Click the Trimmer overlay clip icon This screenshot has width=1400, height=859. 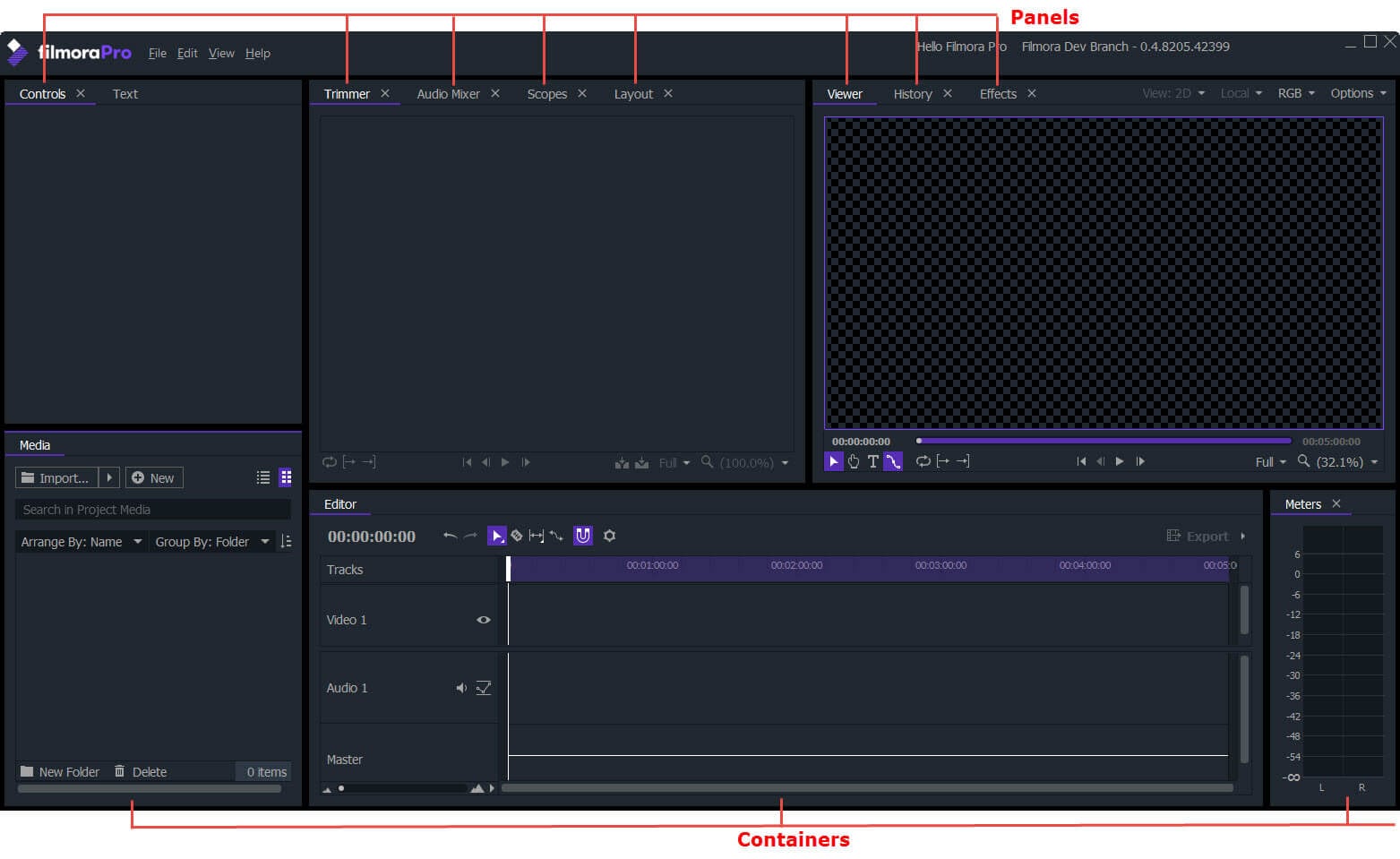(641, 463)
